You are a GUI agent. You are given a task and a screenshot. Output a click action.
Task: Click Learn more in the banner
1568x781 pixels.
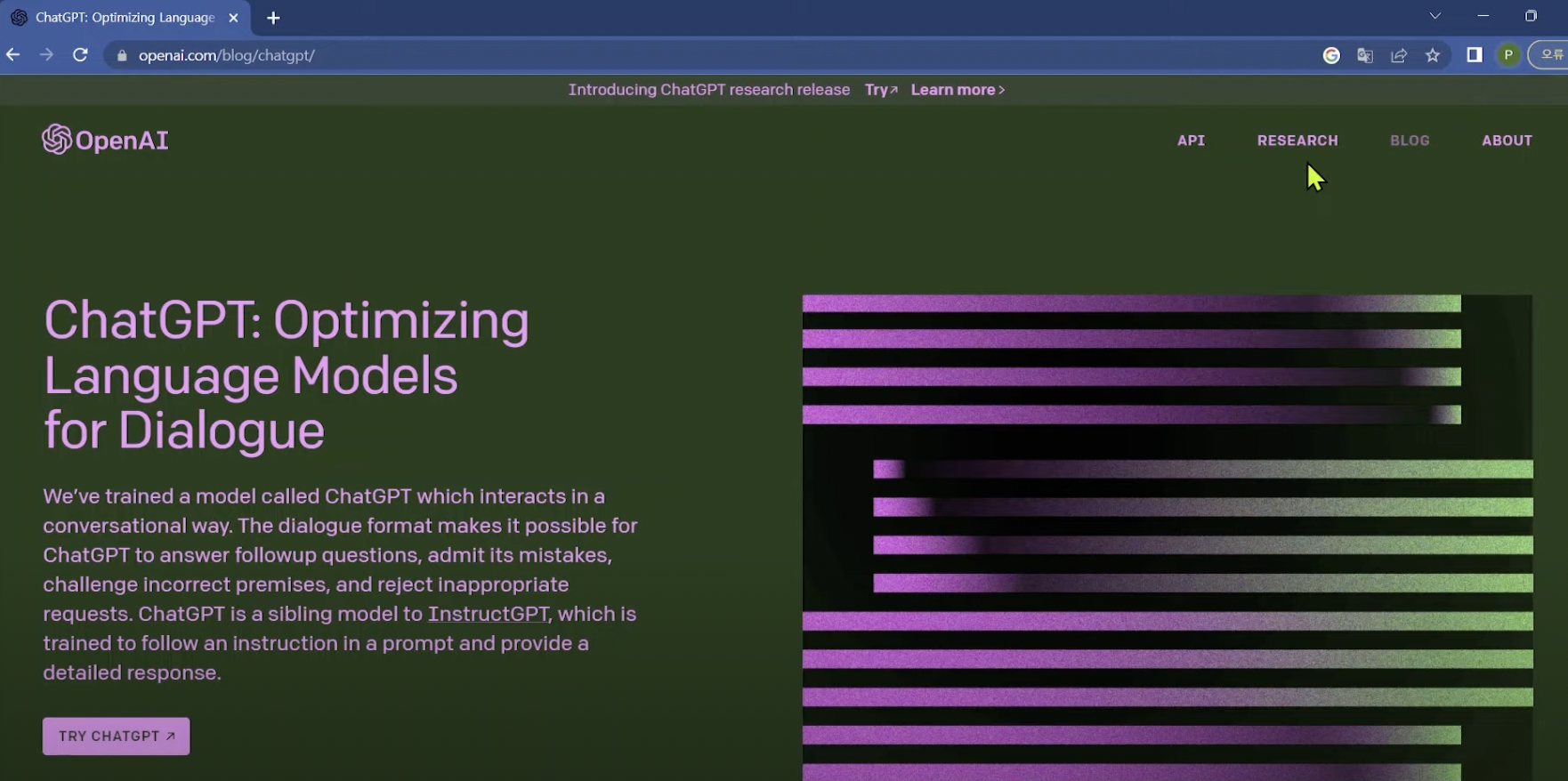(958, 90)
